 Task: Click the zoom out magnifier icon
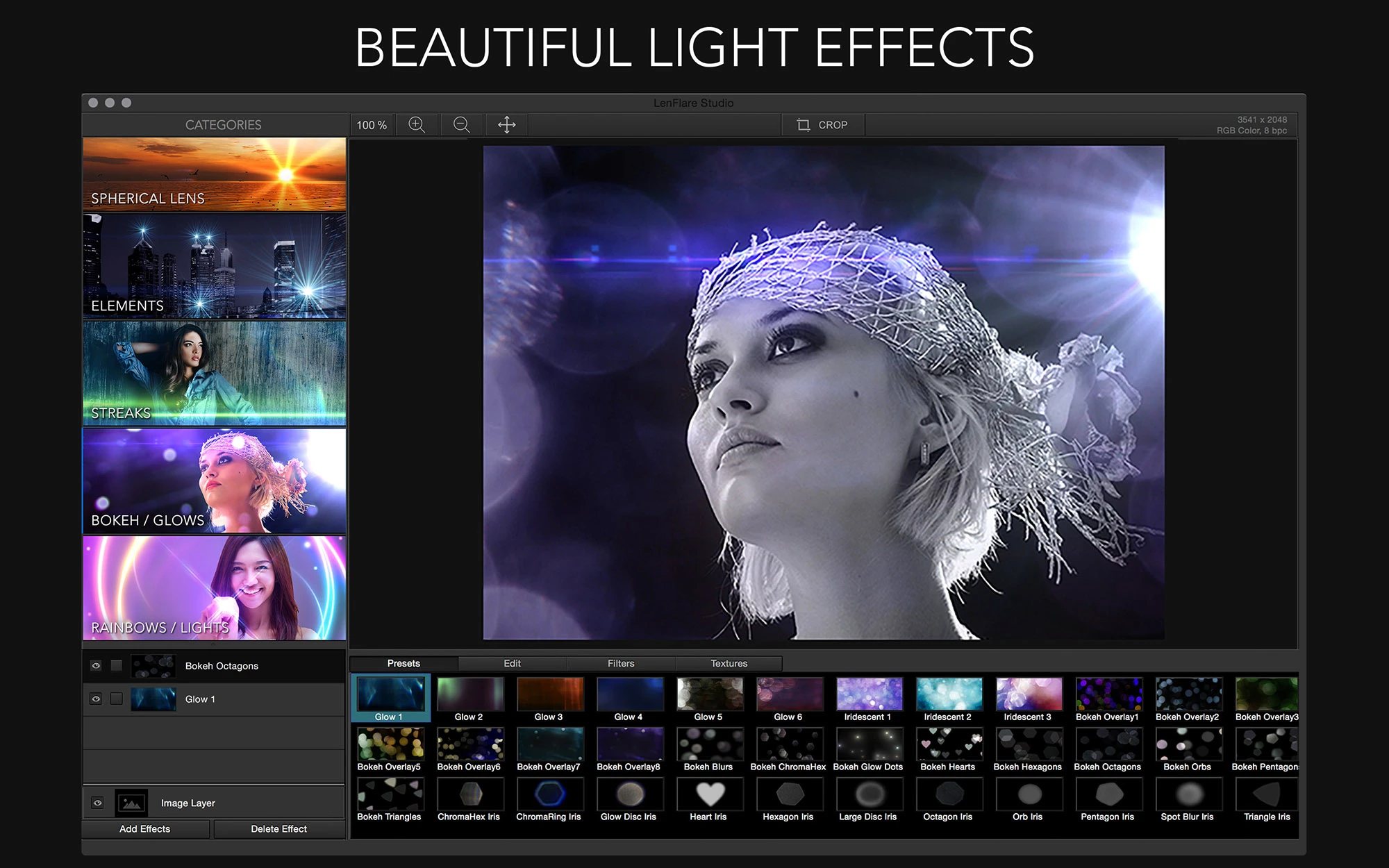pos(461,125)
